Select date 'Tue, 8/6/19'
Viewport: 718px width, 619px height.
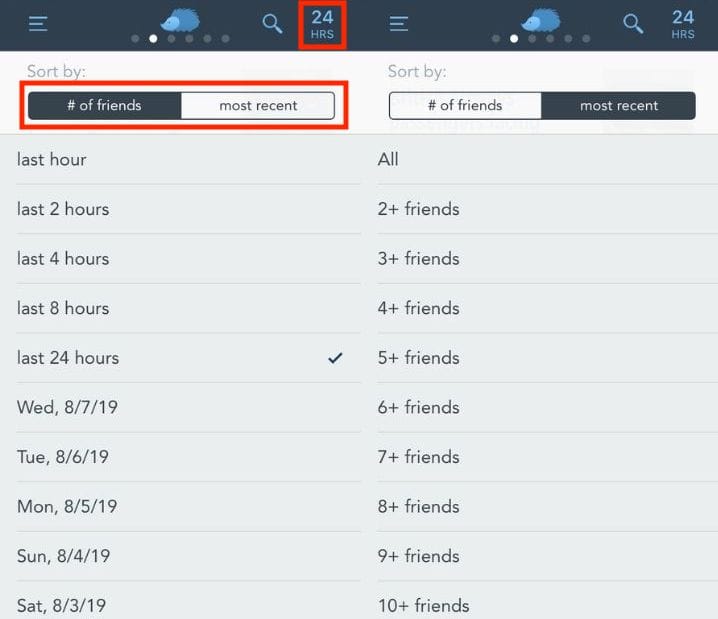63,457
